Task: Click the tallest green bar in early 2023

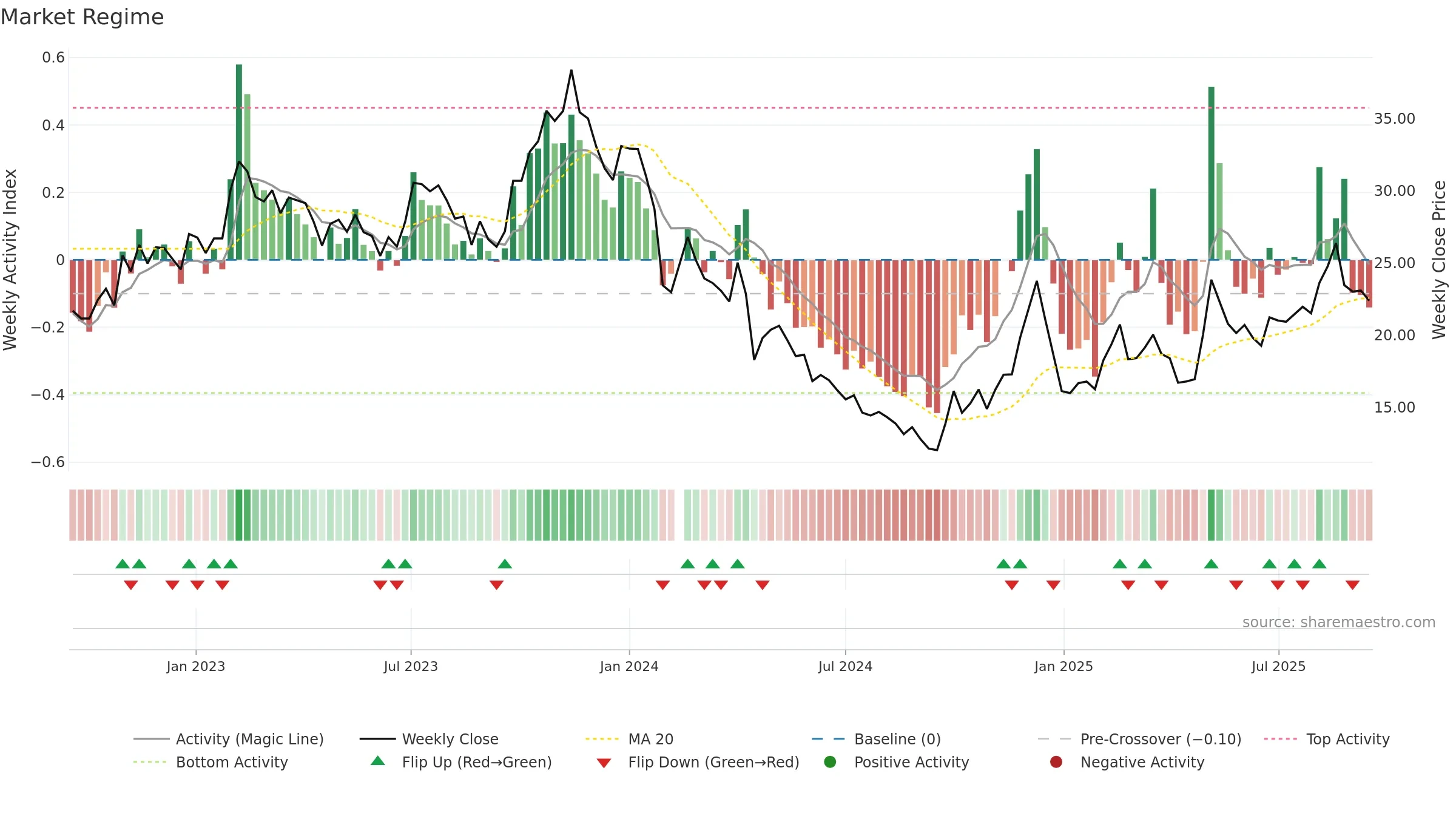Action: click(239, 162)
